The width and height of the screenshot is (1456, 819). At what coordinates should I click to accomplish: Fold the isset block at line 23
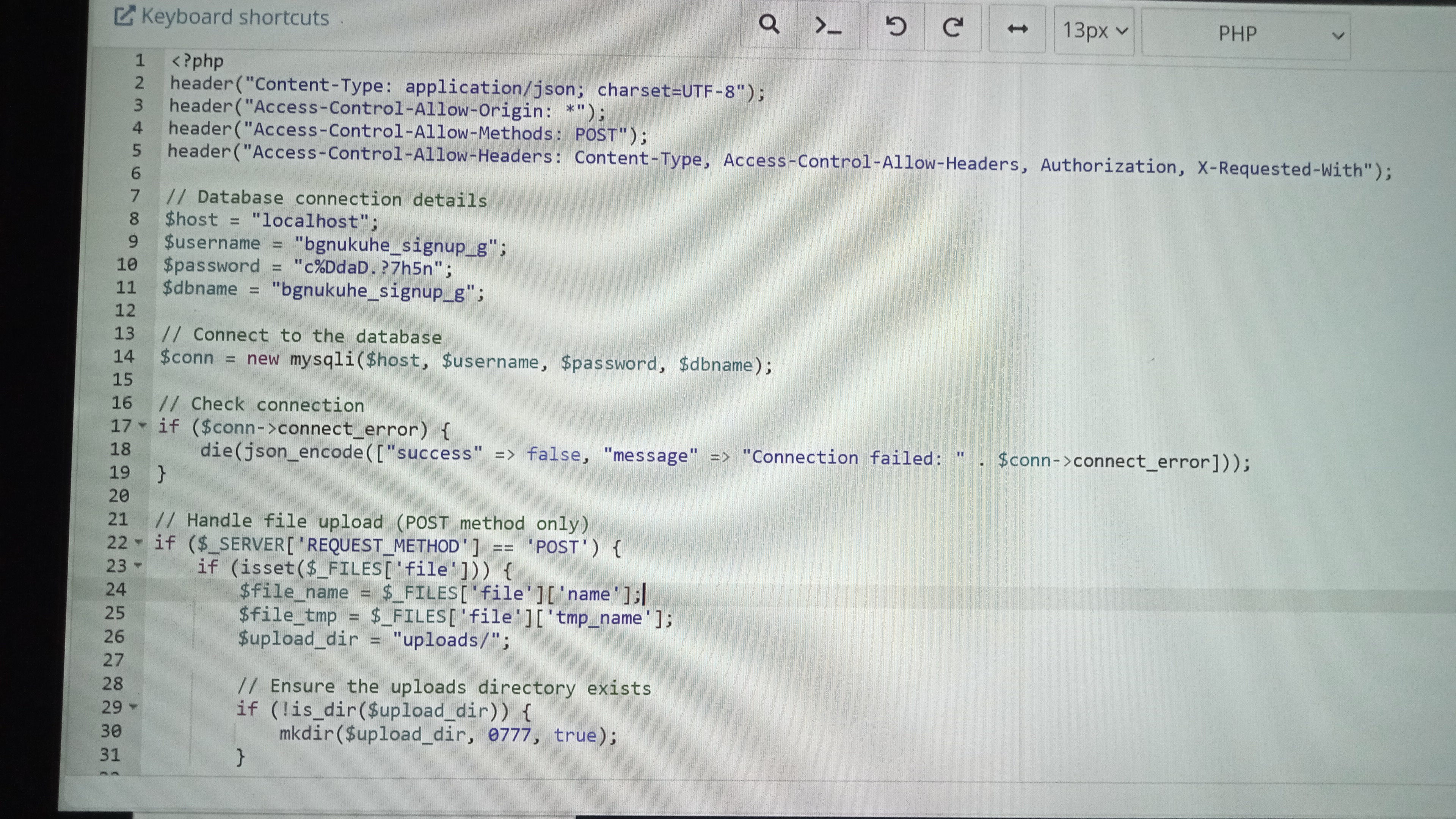[138, 565]
